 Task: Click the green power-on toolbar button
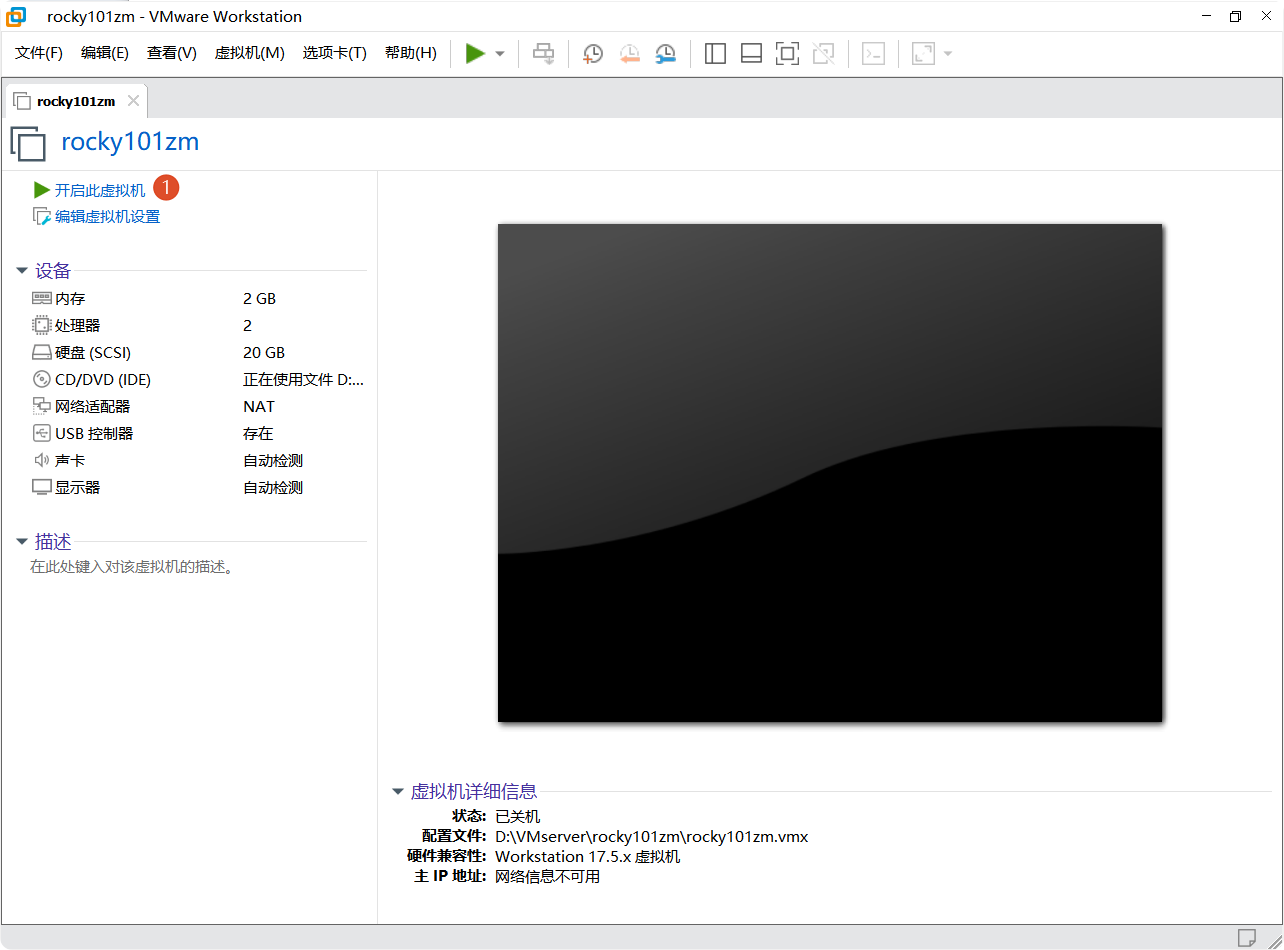(475, 54)
